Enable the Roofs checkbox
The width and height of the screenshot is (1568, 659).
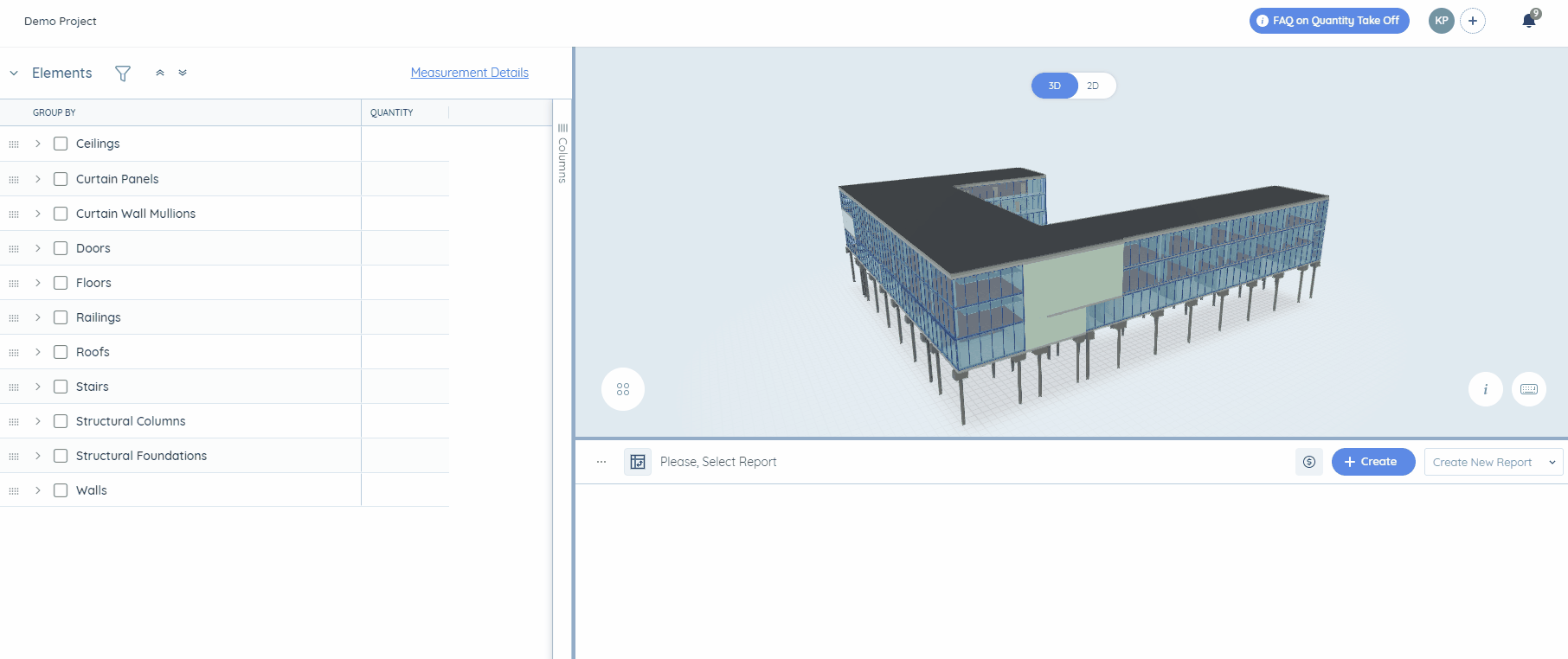61,352
